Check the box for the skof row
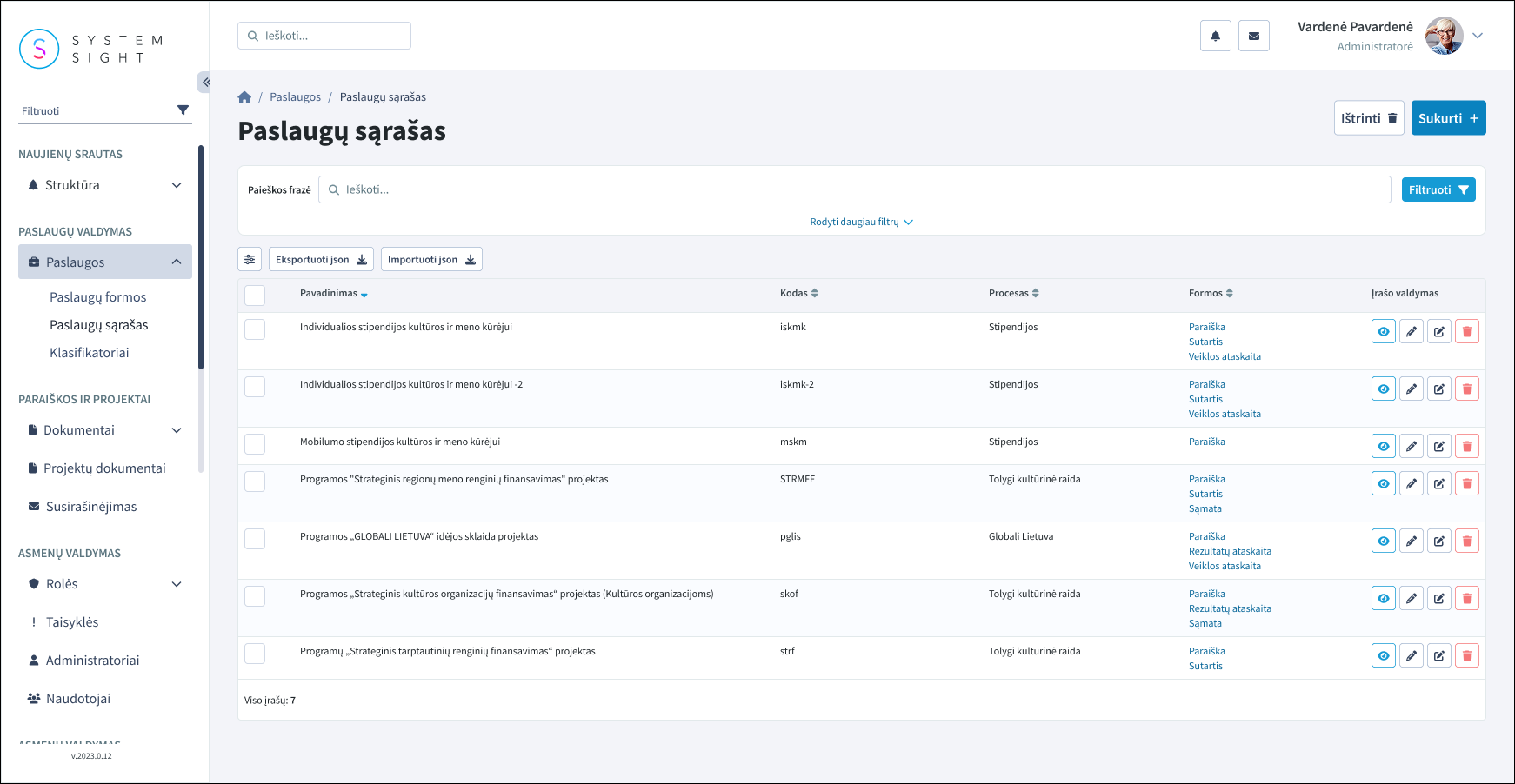Viewport: 1515px width, 784px height. point(255,595)
